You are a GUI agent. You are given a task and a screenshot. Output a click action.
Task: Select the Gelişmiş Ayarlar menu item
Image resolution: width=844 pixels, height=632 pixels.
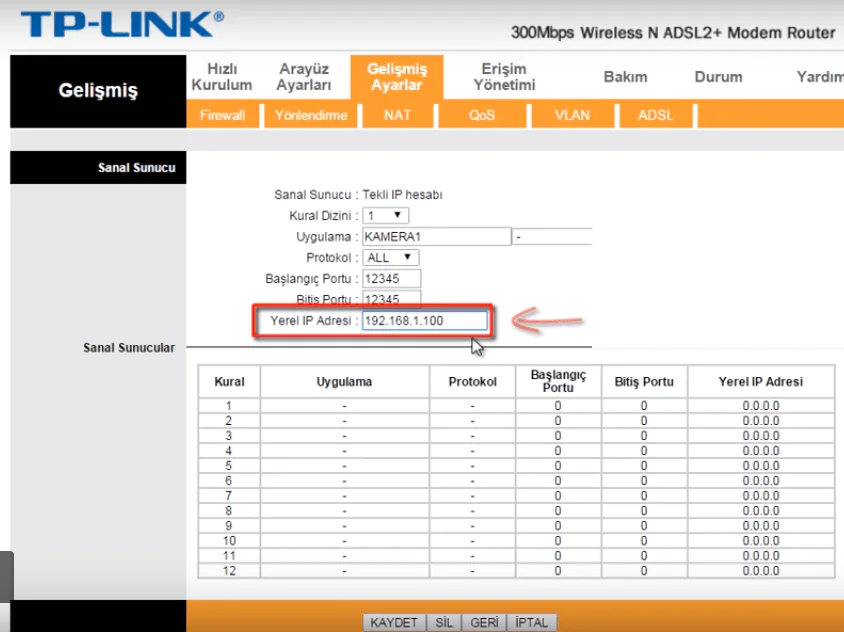396,77
